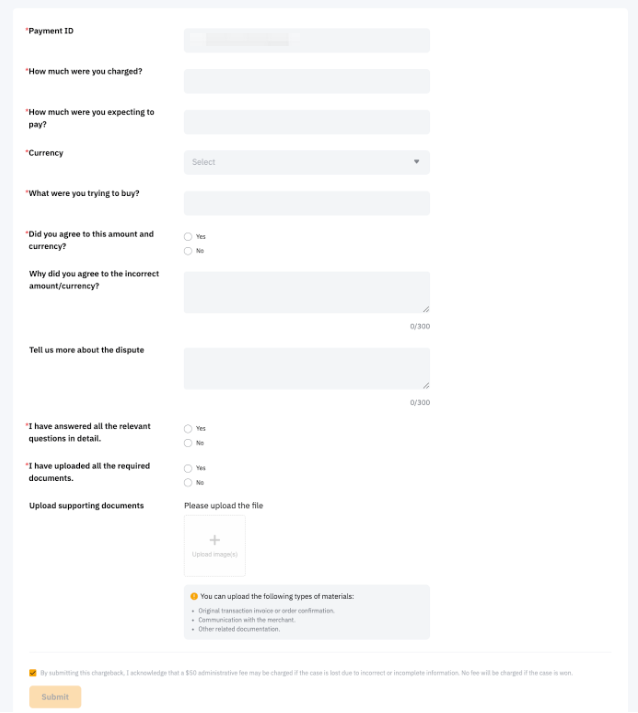
Task: Click the Payment ID input field
Action: (306, 40)
